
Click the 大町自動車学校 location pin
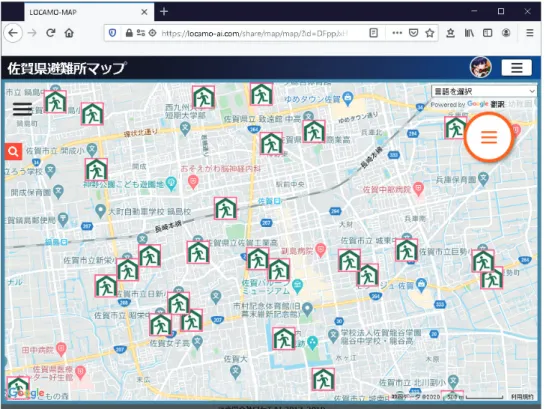tap(100, 210)
